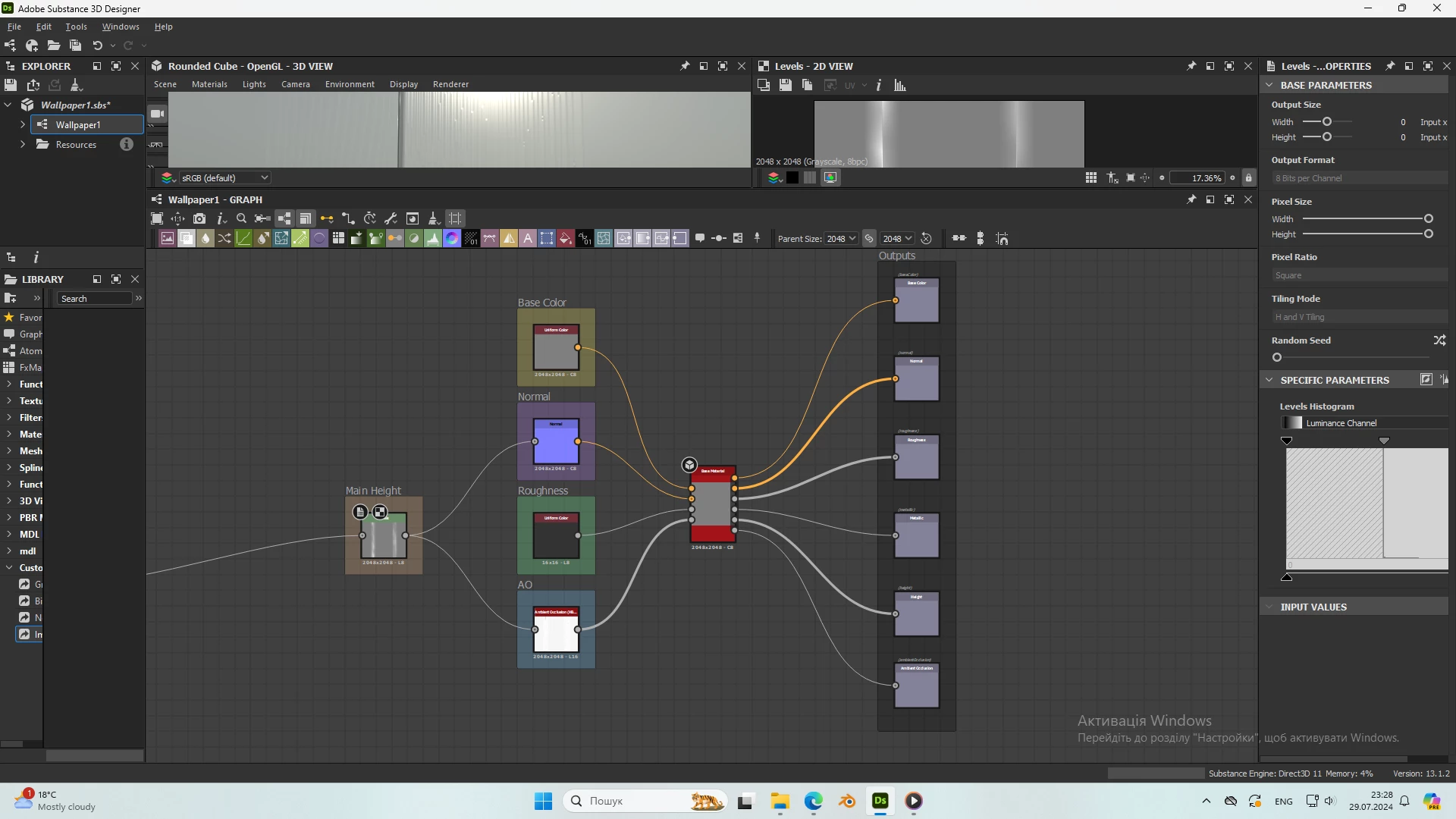Open the Windows menu
The image size is (1456, 819).
[121, 27]
